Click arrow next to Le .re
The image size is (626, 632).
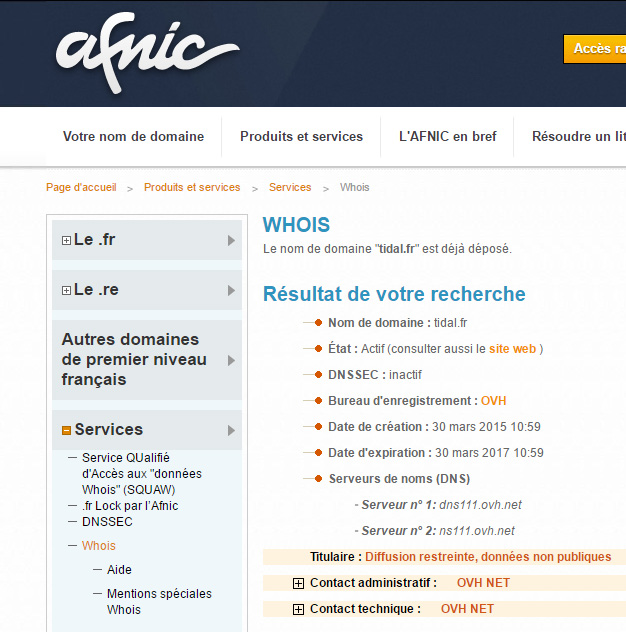pyautogui.click(x=231, y=291)
